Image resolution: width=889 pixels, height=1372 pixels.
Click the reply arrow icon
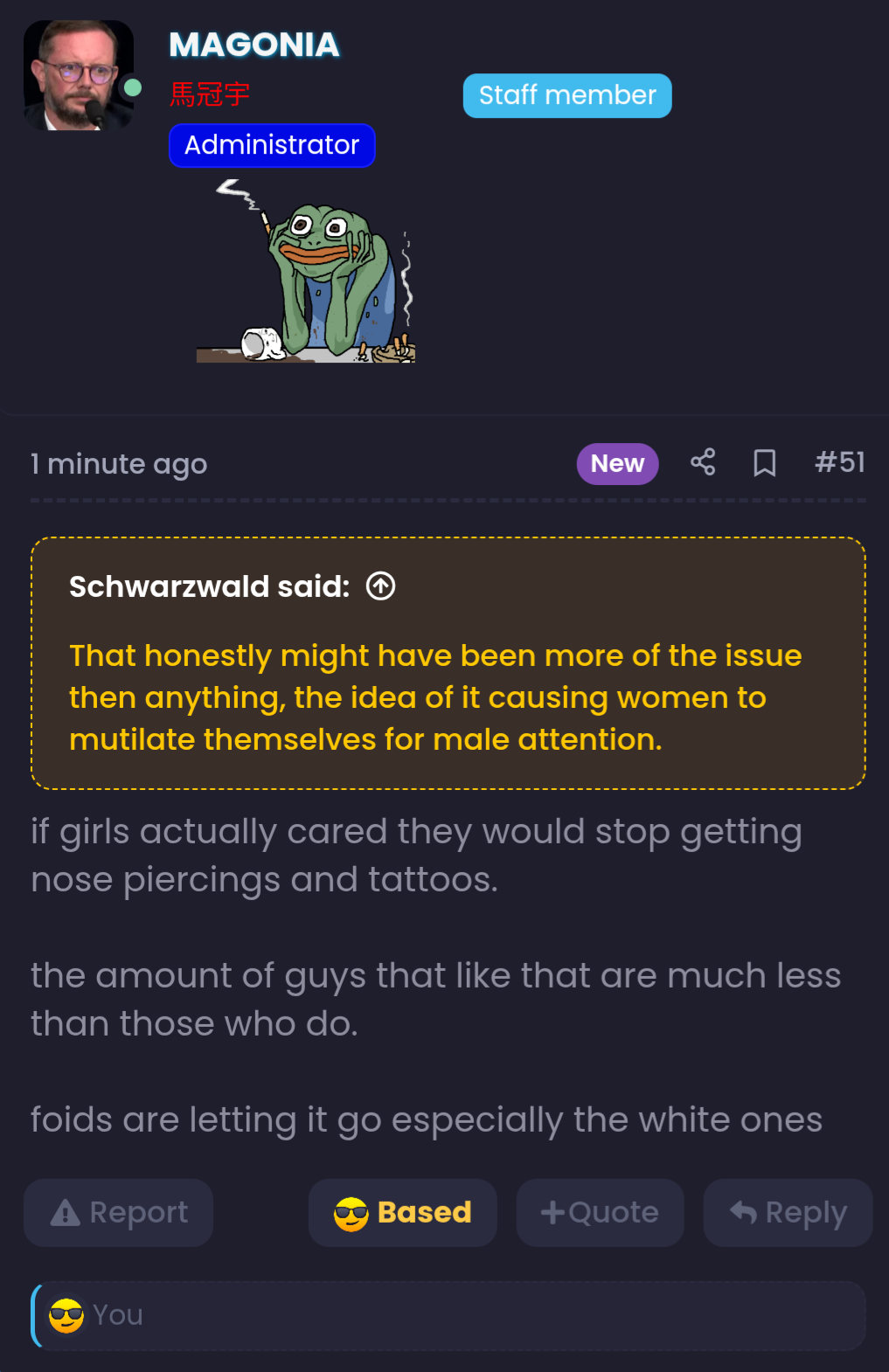pyautogui.click(x=744, y=1212)
